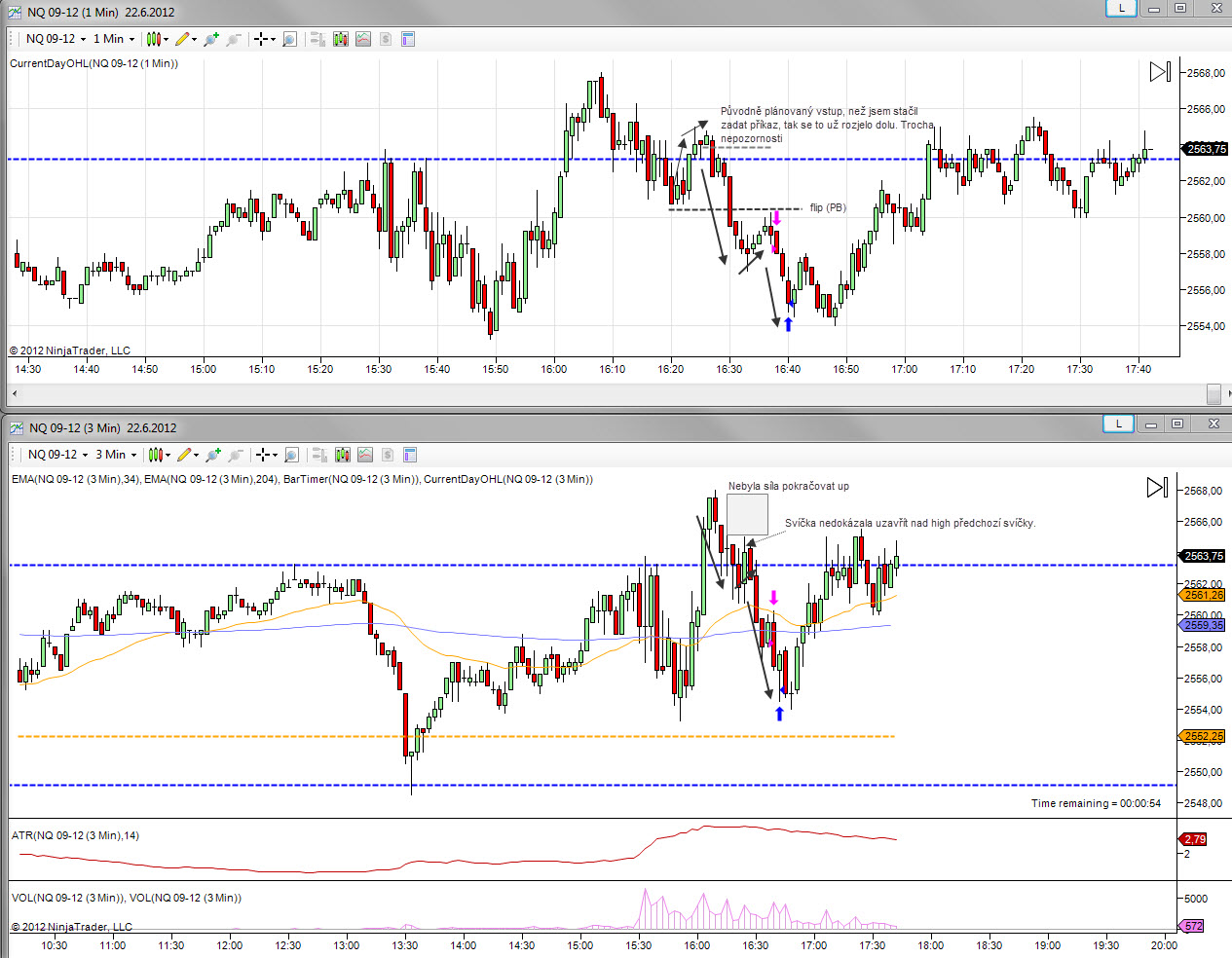The width and height of the screenshot is (1232, 958).
Task: Click the 1 Min window title chart icon
Action: coord(15,12)
